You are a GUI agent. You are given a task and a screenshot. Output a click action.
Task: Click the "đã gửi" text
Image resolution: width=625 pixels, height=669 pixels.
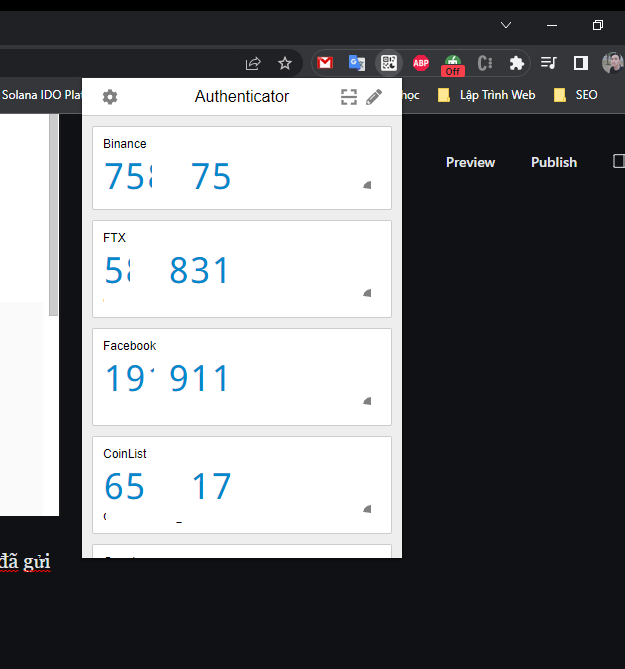pyautogui.click(x=25, y=561)
